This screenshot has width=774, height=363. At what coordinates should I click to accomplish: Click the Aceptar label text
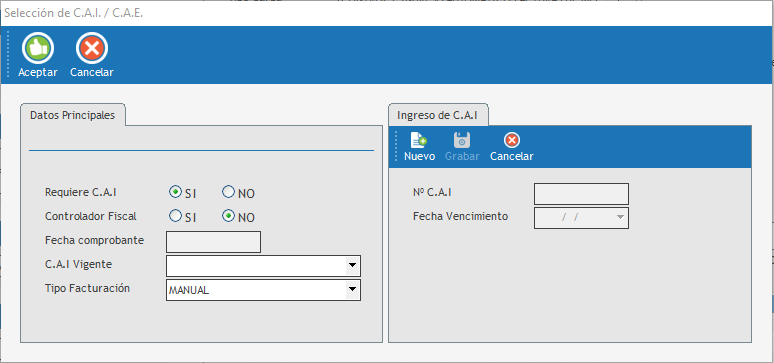click(x=38, y=72)
